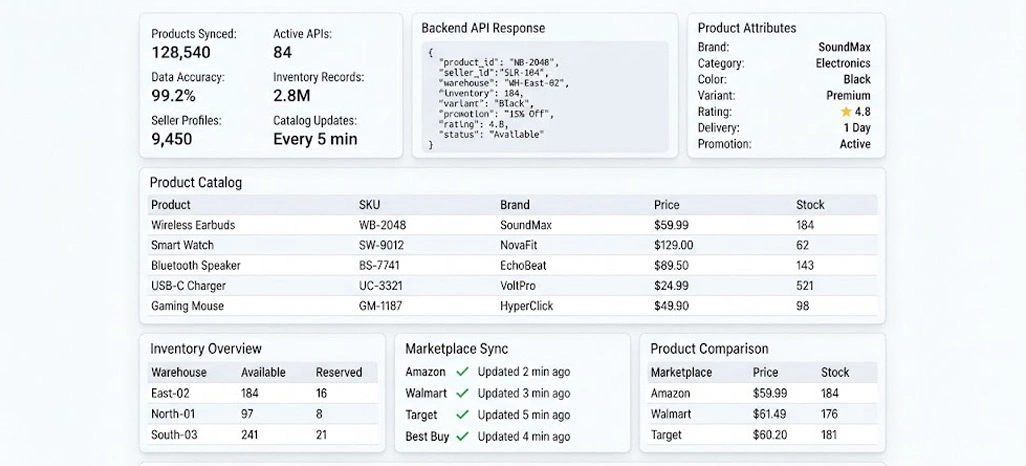Click the Walmart stock value 176
1026x466 pixels.
pos(830,414)
